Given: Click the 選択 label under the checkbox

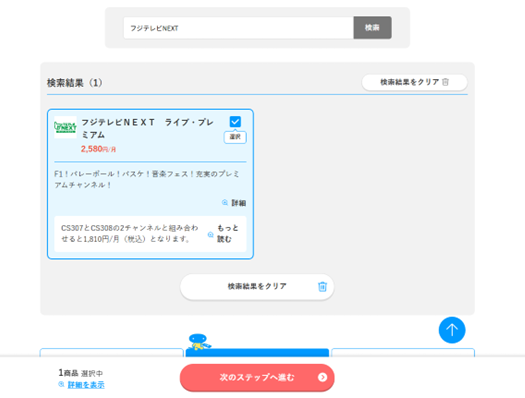Looking at the screenshot, I should coord(235,137).
